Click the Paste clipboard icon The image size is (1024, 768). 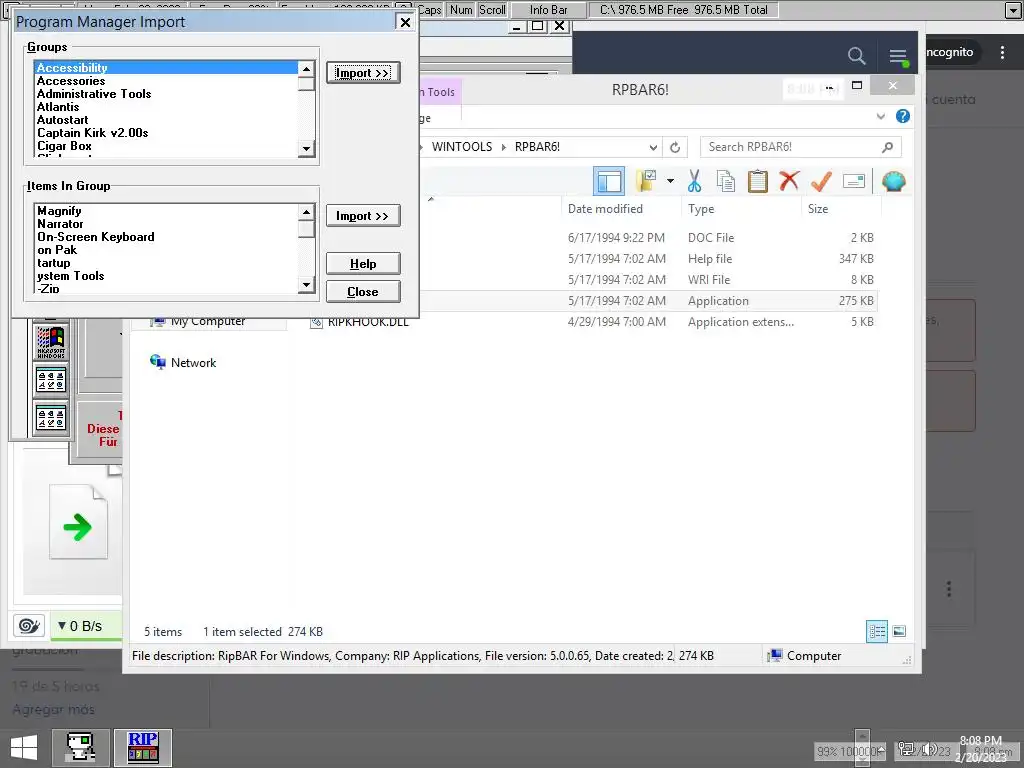[758, 181]
